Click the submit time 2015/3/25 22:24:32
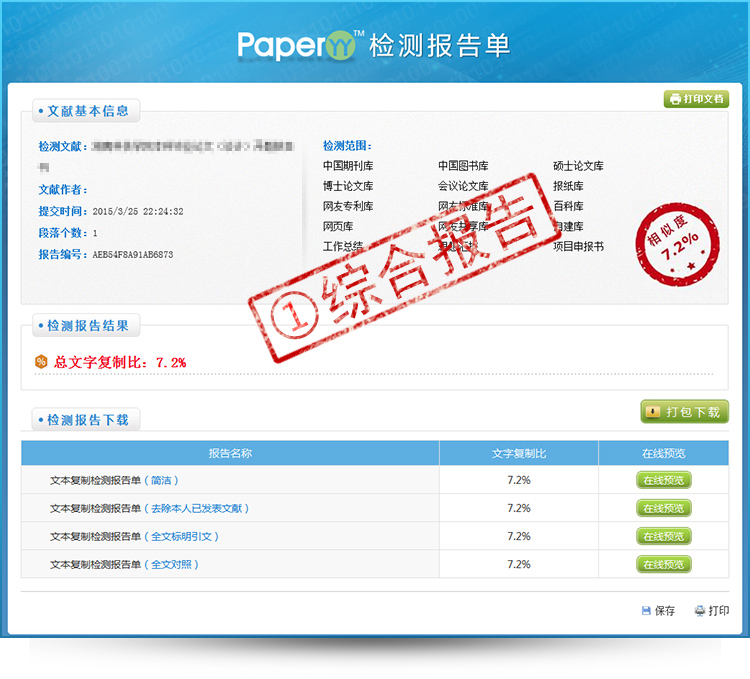 pyautogui.click(x=138, y=211)
